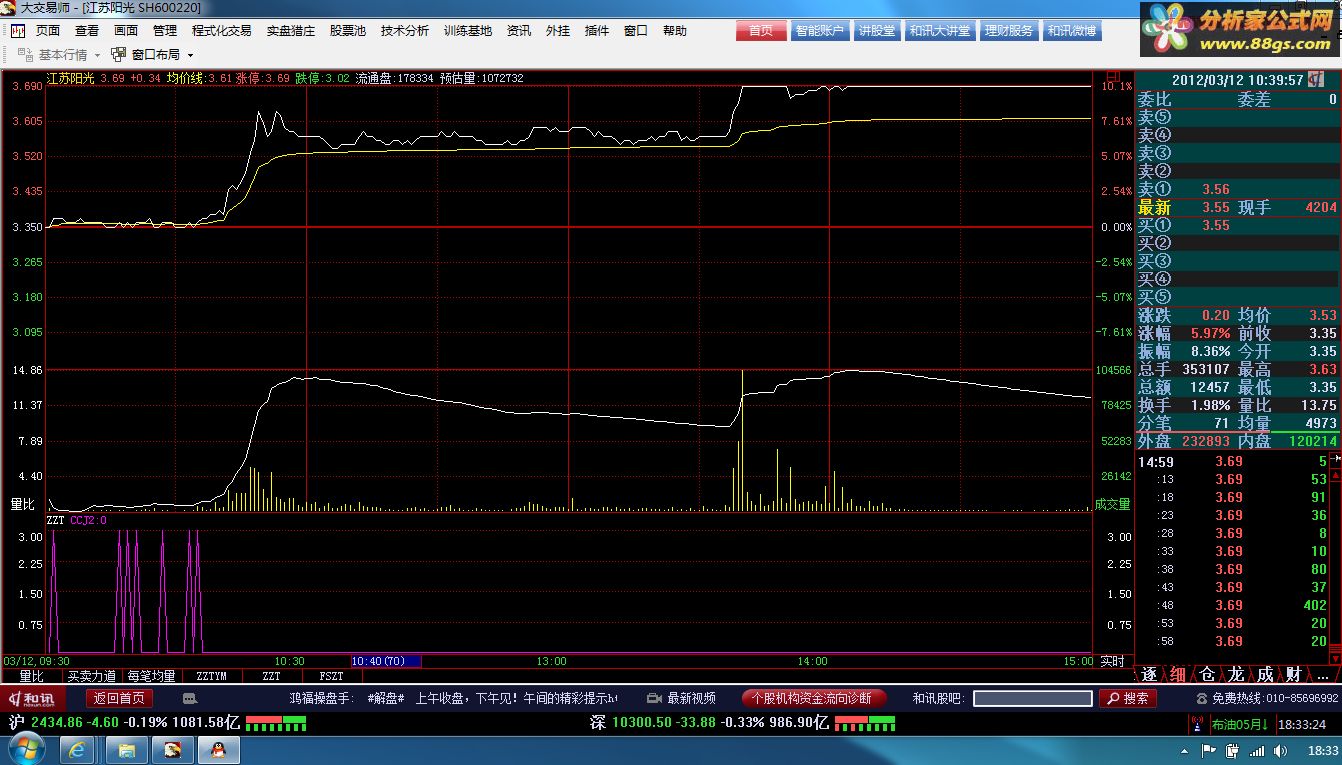This screenshot has width=1342, height=765.
Task: Open the 股票池 menu
Action: [348, 31]
